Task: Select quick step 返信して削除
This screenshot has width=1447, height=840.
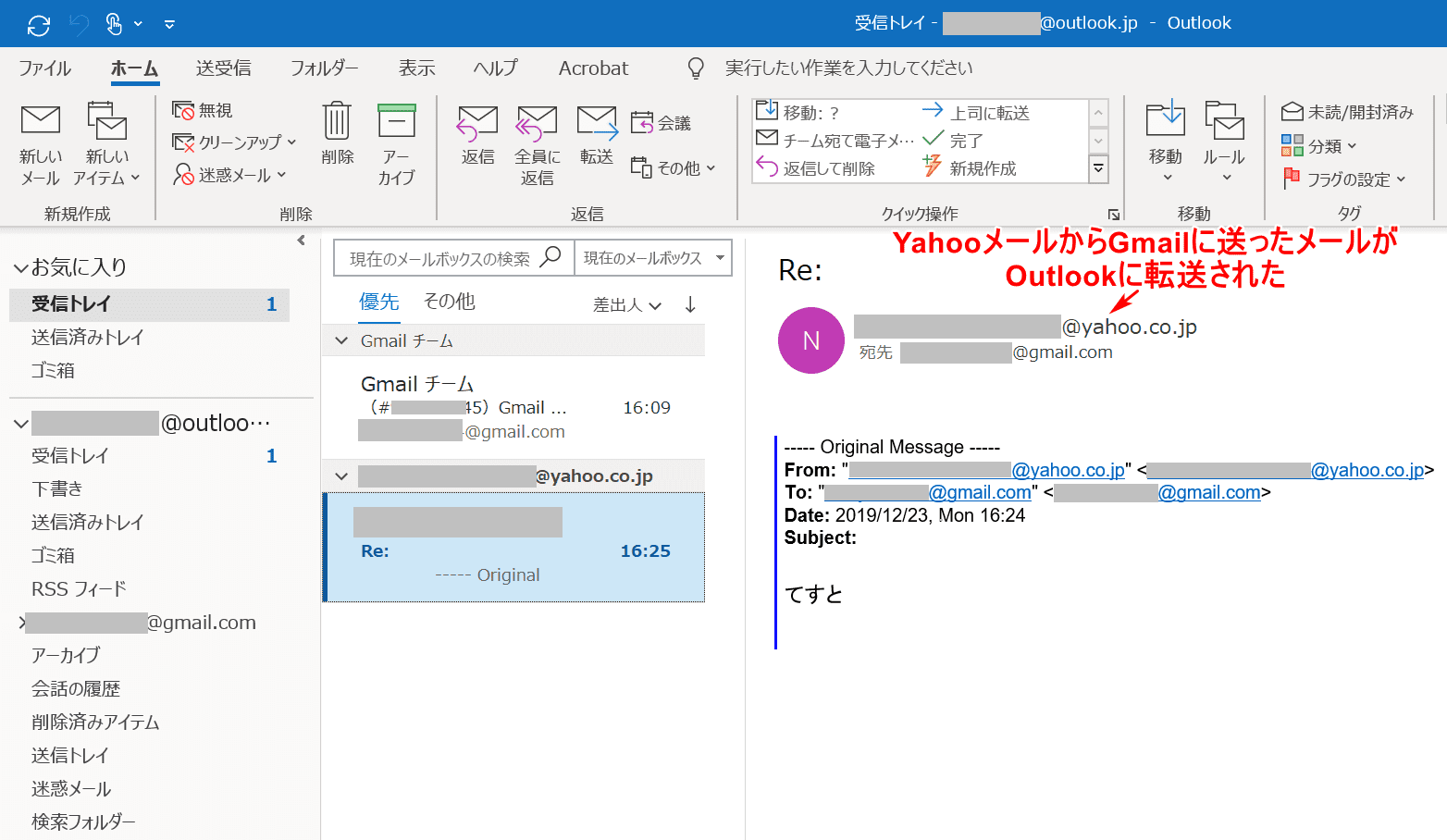Action: click(815, 168)
